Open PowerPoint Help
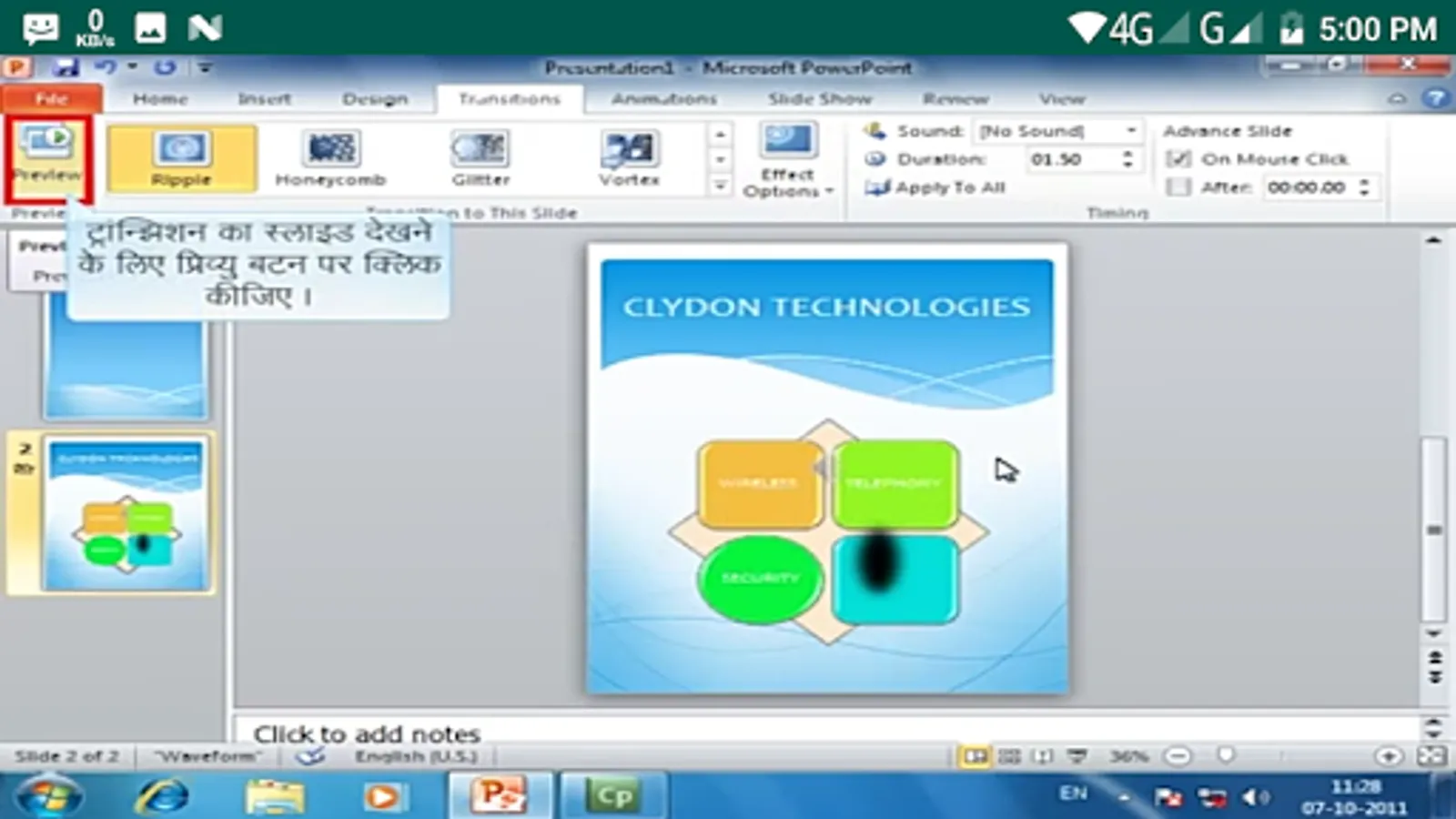 click(x=1436, y=98)
